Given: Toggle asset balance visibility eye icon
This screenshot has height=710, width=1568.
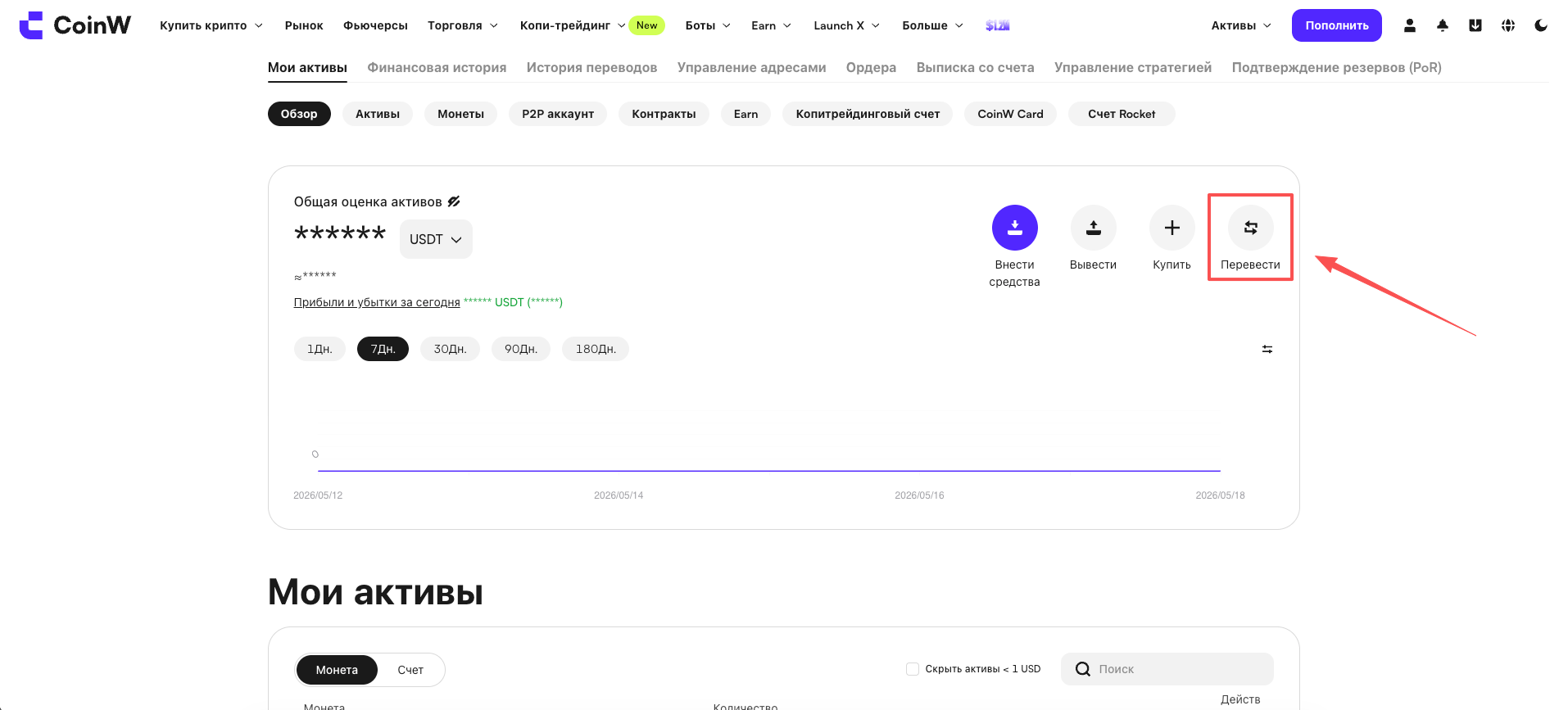Looking at the screenshot, I should (454, 201).
